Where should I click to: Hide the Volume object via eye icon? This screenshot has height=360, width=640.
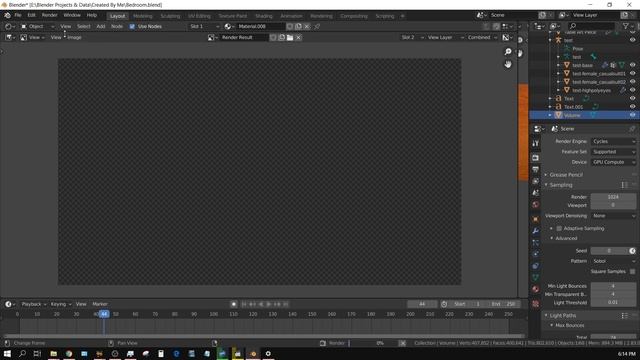click(x=633, y=116)
